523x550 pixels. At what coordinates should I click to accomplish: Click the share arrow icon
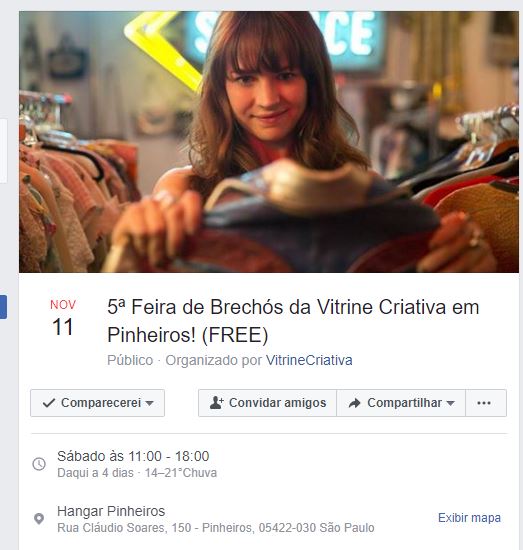(x=355, y=403)
